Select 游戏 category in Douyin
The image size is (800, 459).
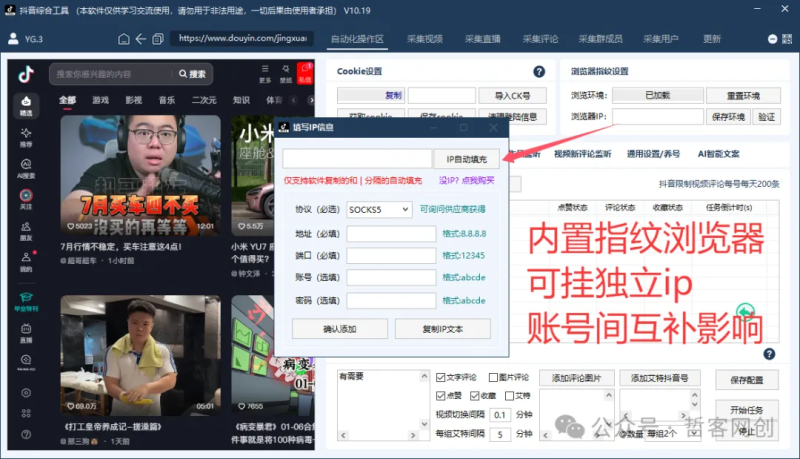click(101, 100)
